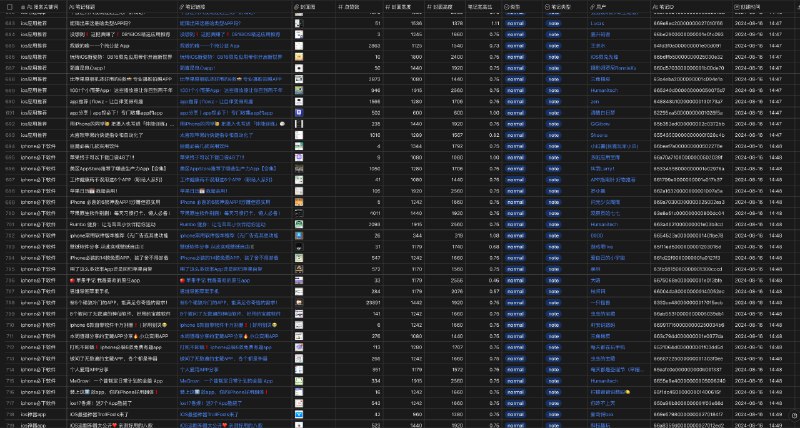Open the 笔记标题 column header menu

click(122, 7)
